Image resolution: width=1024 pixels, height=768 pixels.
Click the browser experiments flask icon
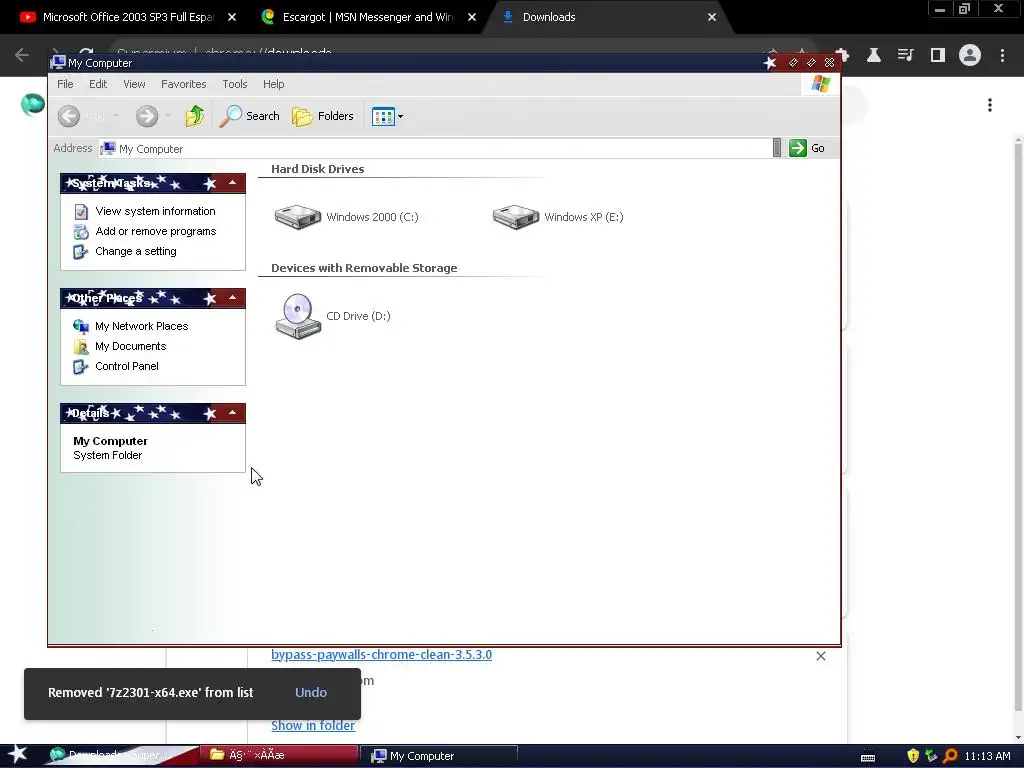[874, 56]
